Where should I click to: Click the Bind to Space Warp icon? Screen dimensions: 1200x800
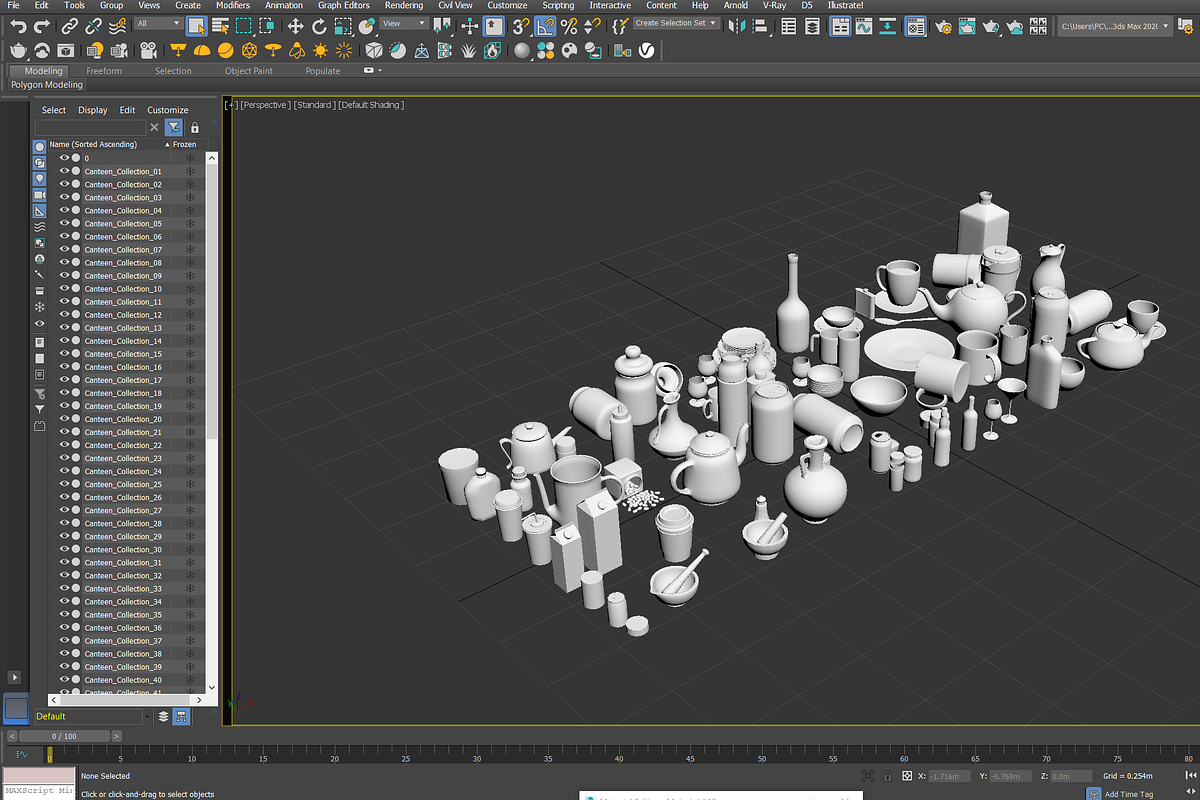tap(117, 27)
